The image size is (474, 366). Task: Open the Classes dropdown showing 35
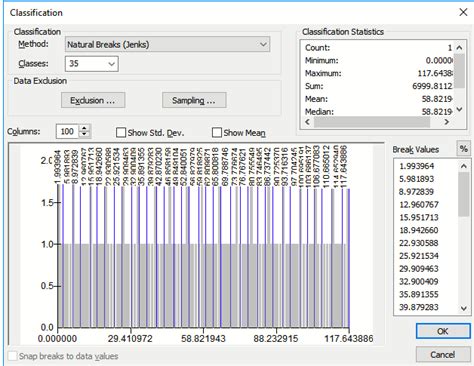click(x=92, y=64)
